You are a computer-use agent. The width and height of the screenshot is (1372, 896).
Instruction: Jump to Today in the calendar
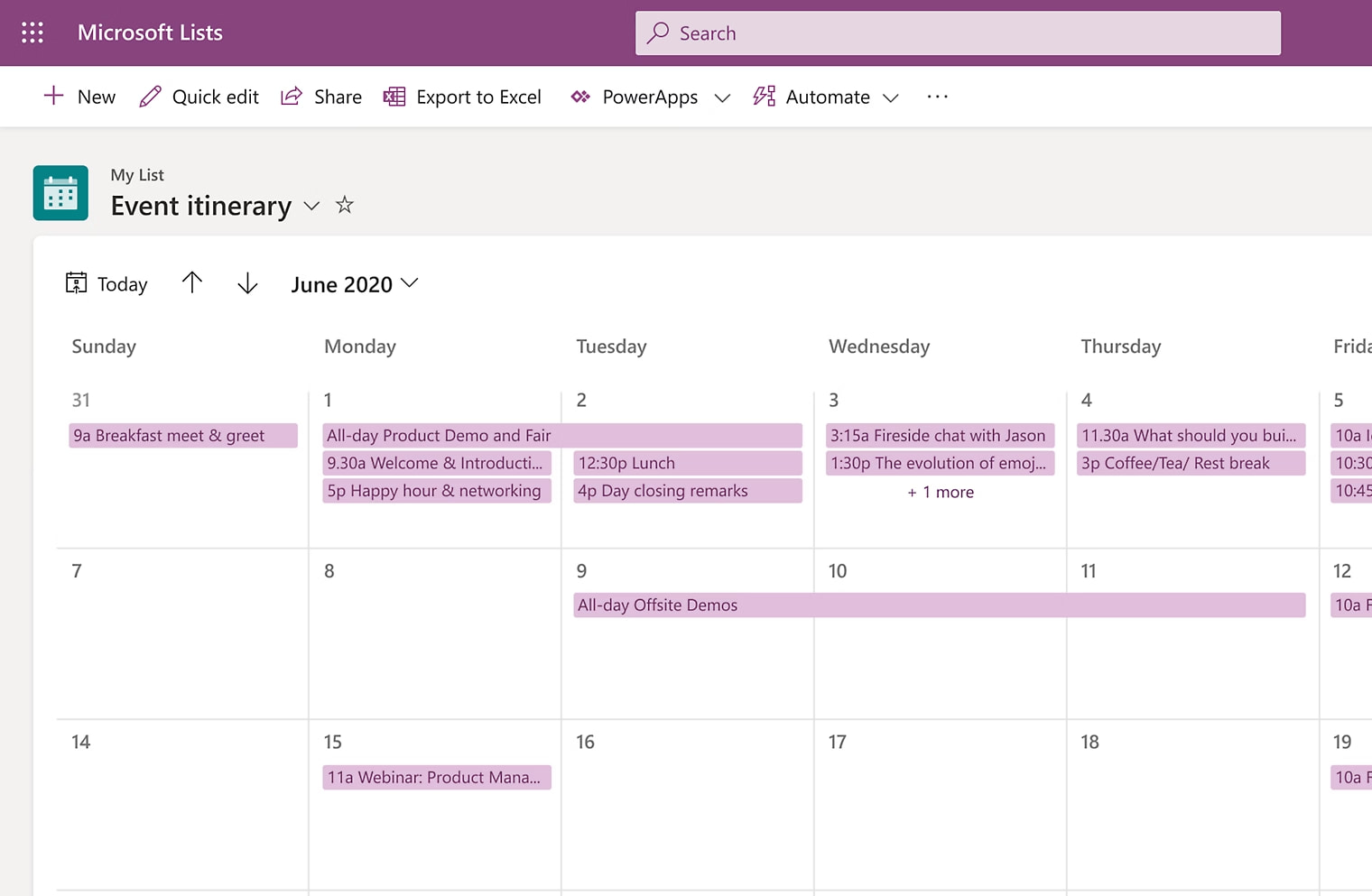(x=107, y=284)
